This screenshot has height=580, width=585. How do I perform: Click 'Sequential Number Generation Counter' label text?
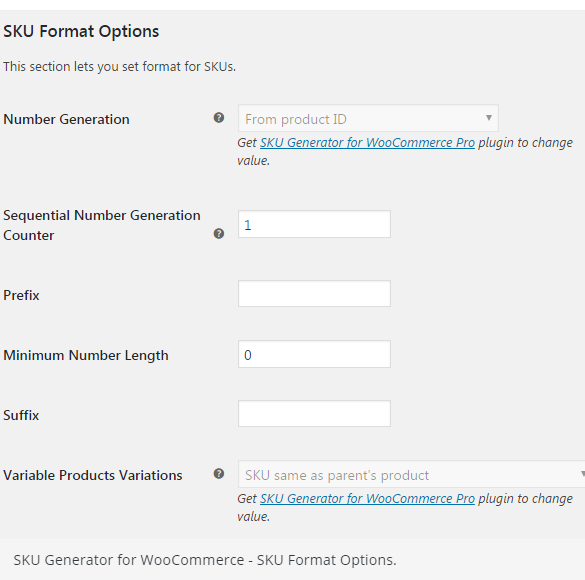coord(102,225)
